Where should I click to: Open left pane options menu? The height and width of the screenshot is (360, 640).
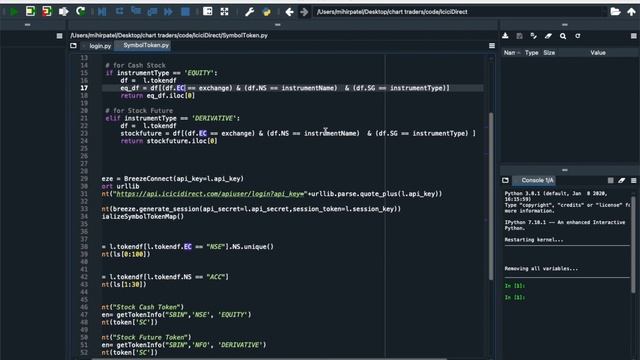(60, 36)
